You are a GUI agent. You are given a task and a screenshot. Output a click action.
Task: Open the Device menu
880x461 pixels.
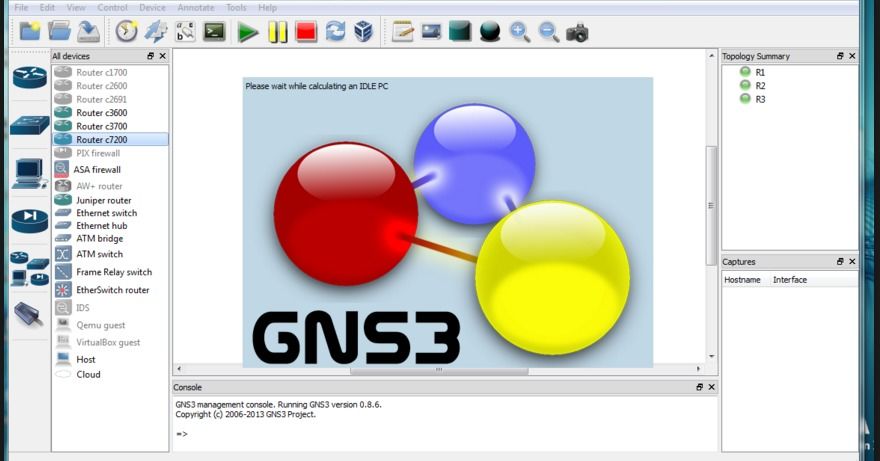click(152, 7)
